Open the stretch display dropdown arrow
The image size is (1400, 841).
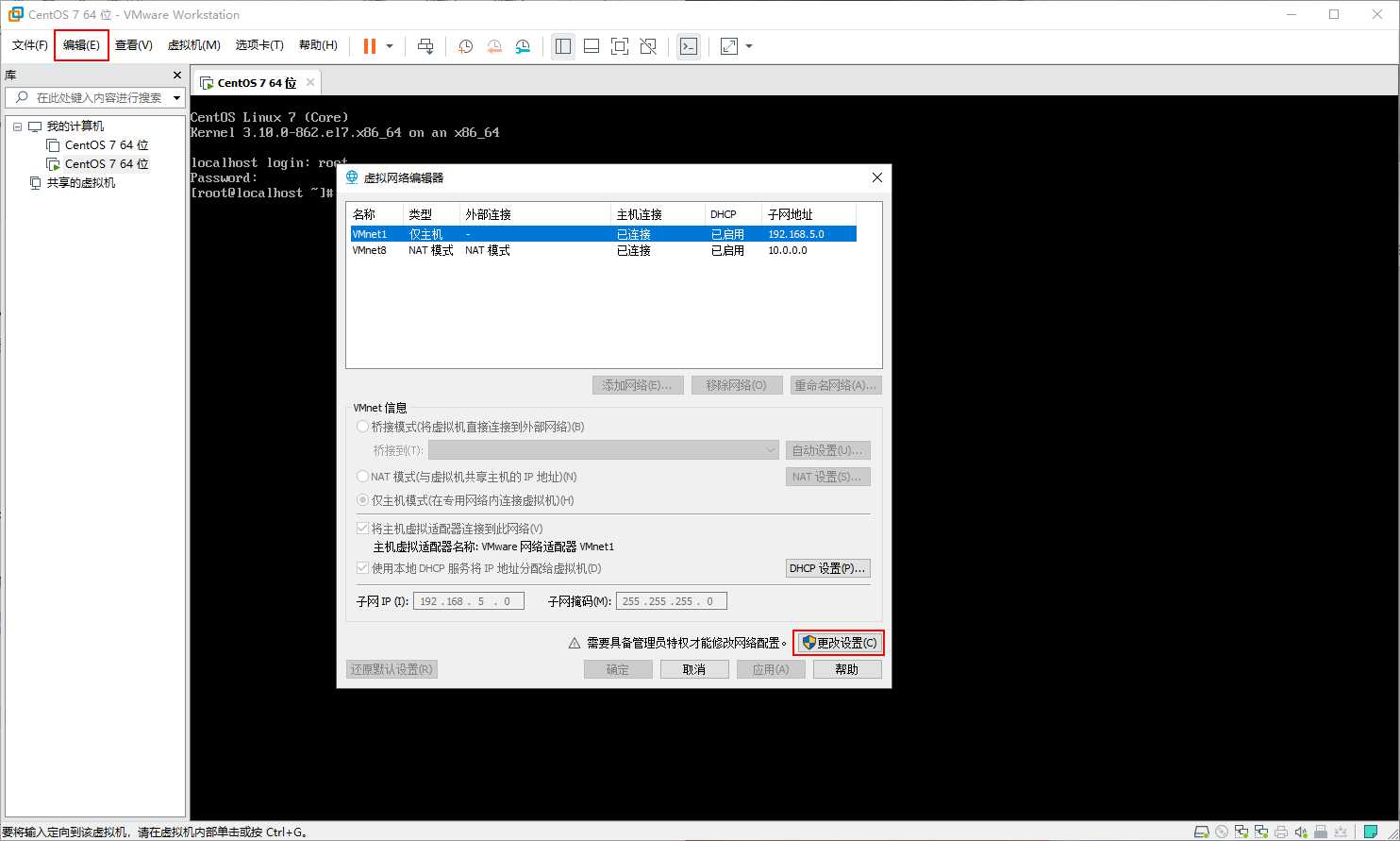749,46
